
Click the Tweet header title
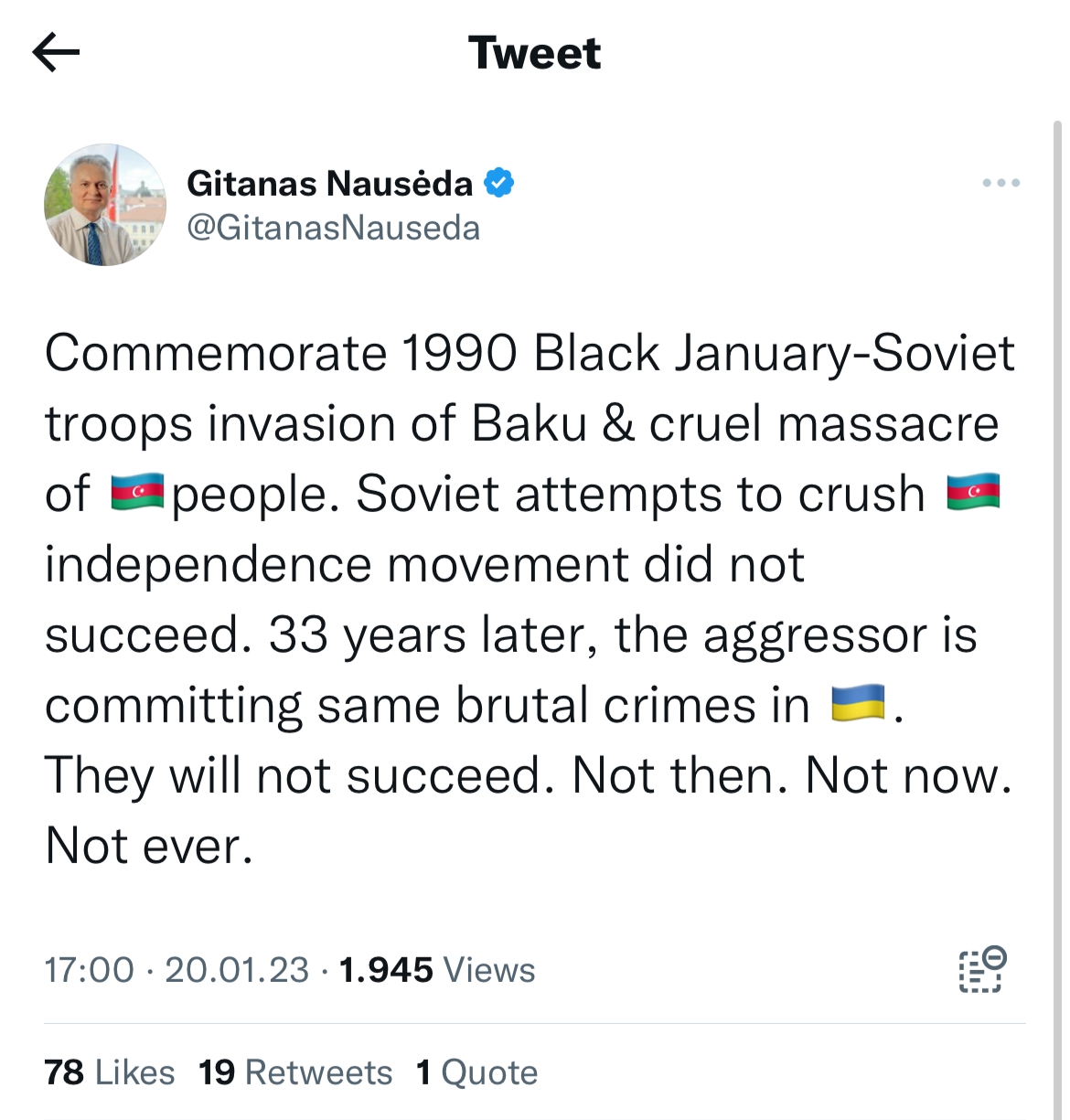[534, 53]
